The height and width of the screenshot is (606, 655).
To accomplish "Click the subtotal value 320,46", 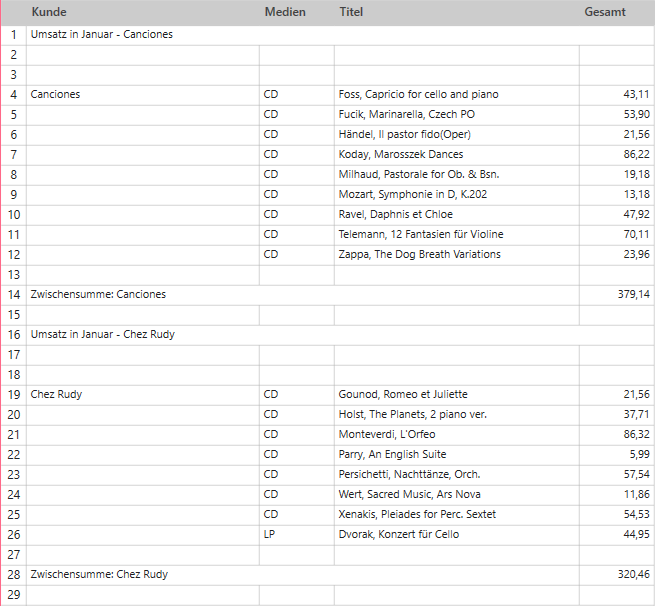I will click(629, 575).
